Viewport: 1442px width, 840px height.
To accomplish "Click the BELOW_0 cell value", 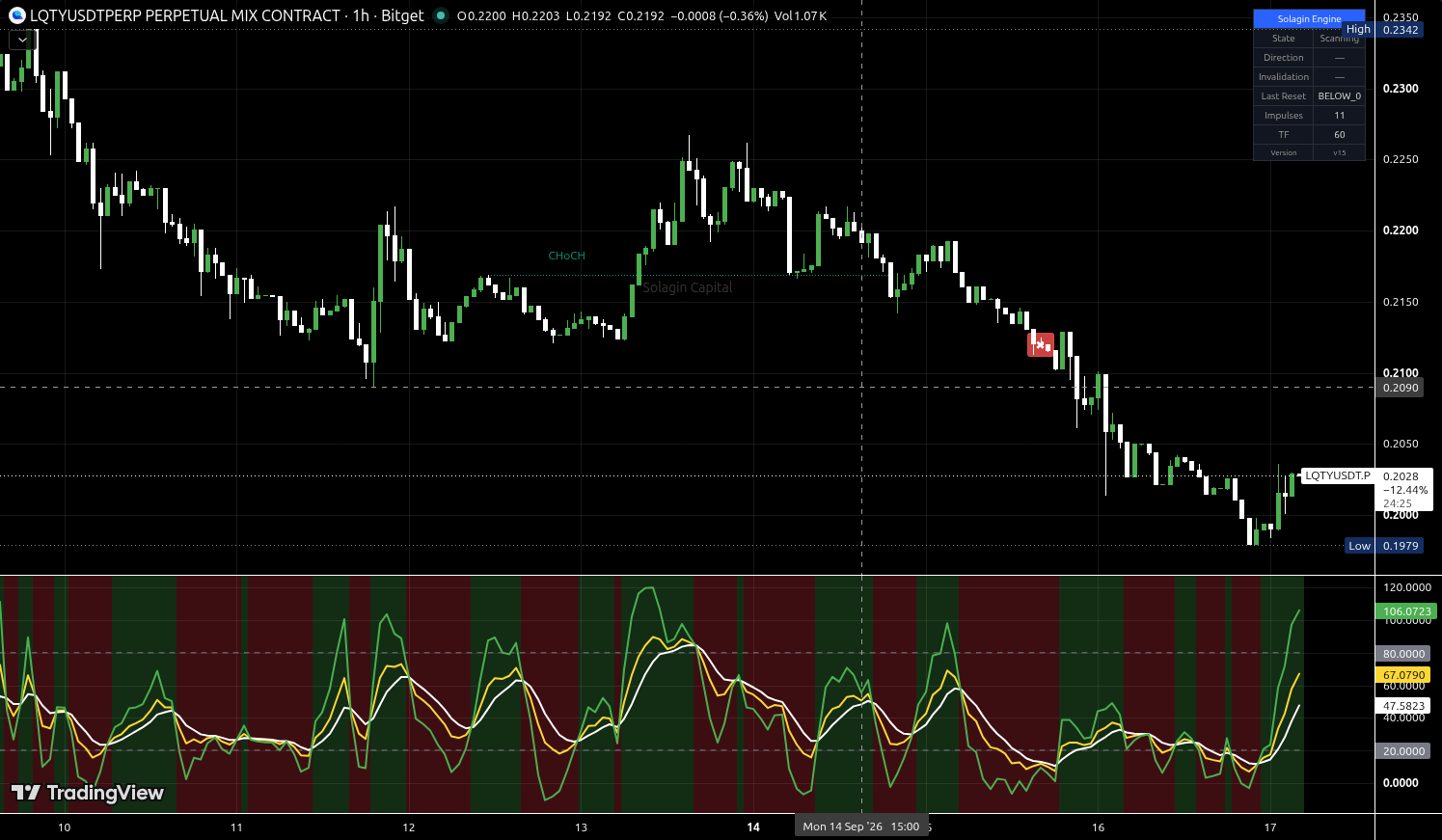I will point(1340,96).
